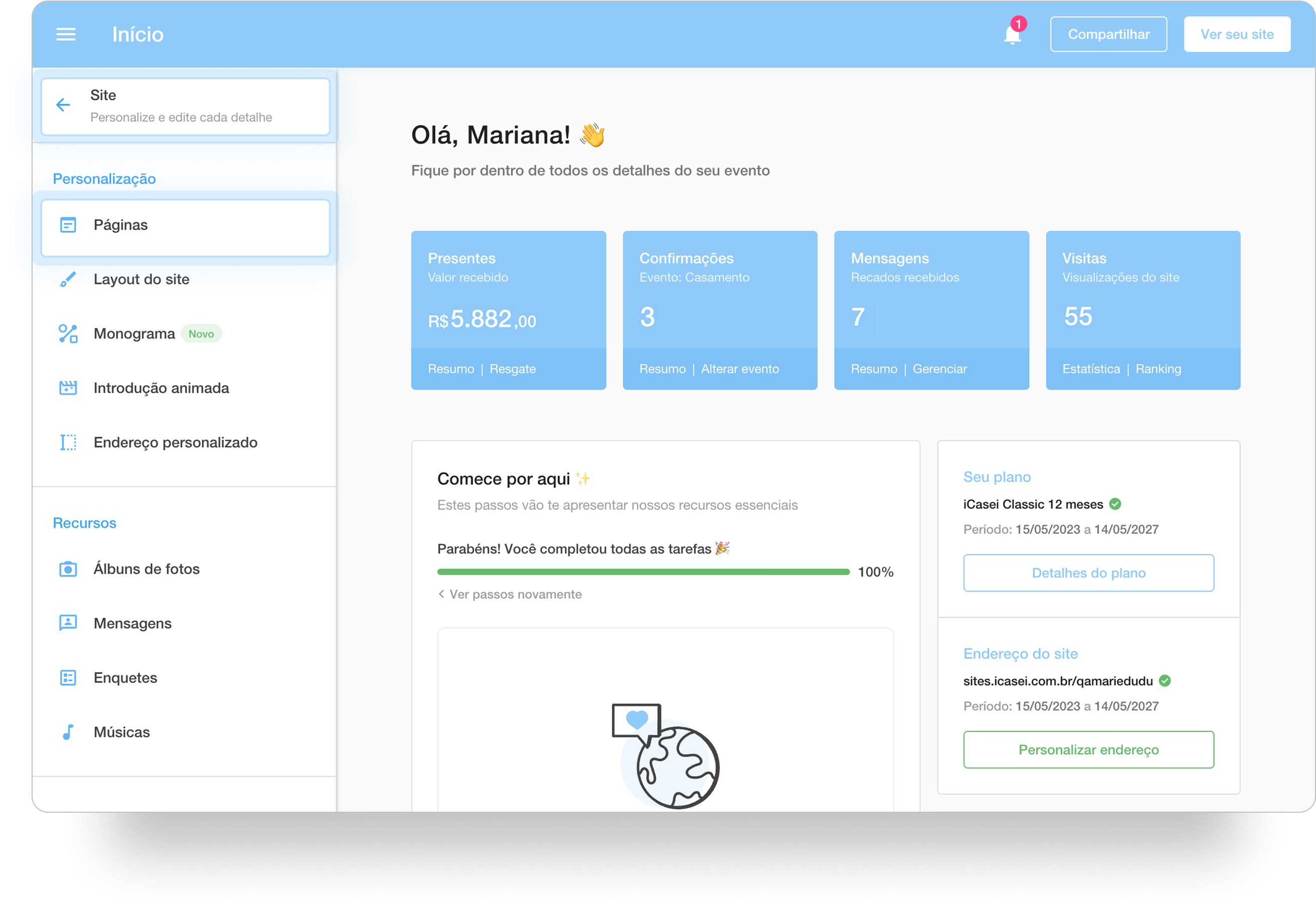The width and height of the screenshot is (1316, 913).
Task: Select the Introdução animada icon
Action: click(68, 388)
